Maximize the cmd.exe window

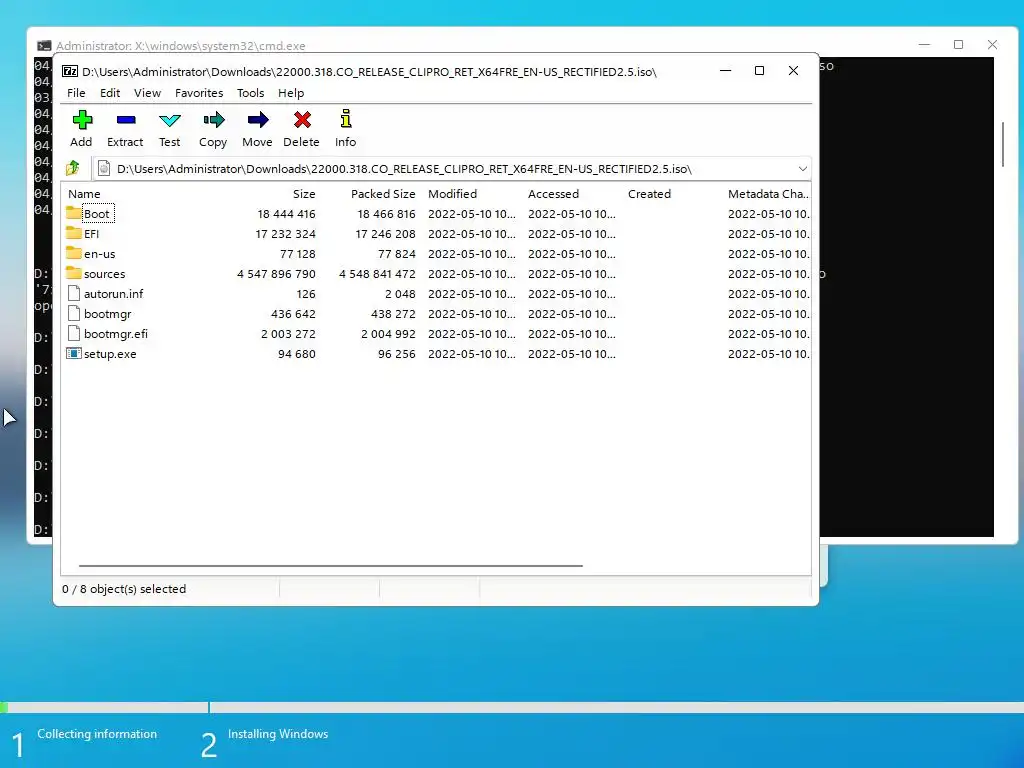pyautogui.click(x=958, y=44)
